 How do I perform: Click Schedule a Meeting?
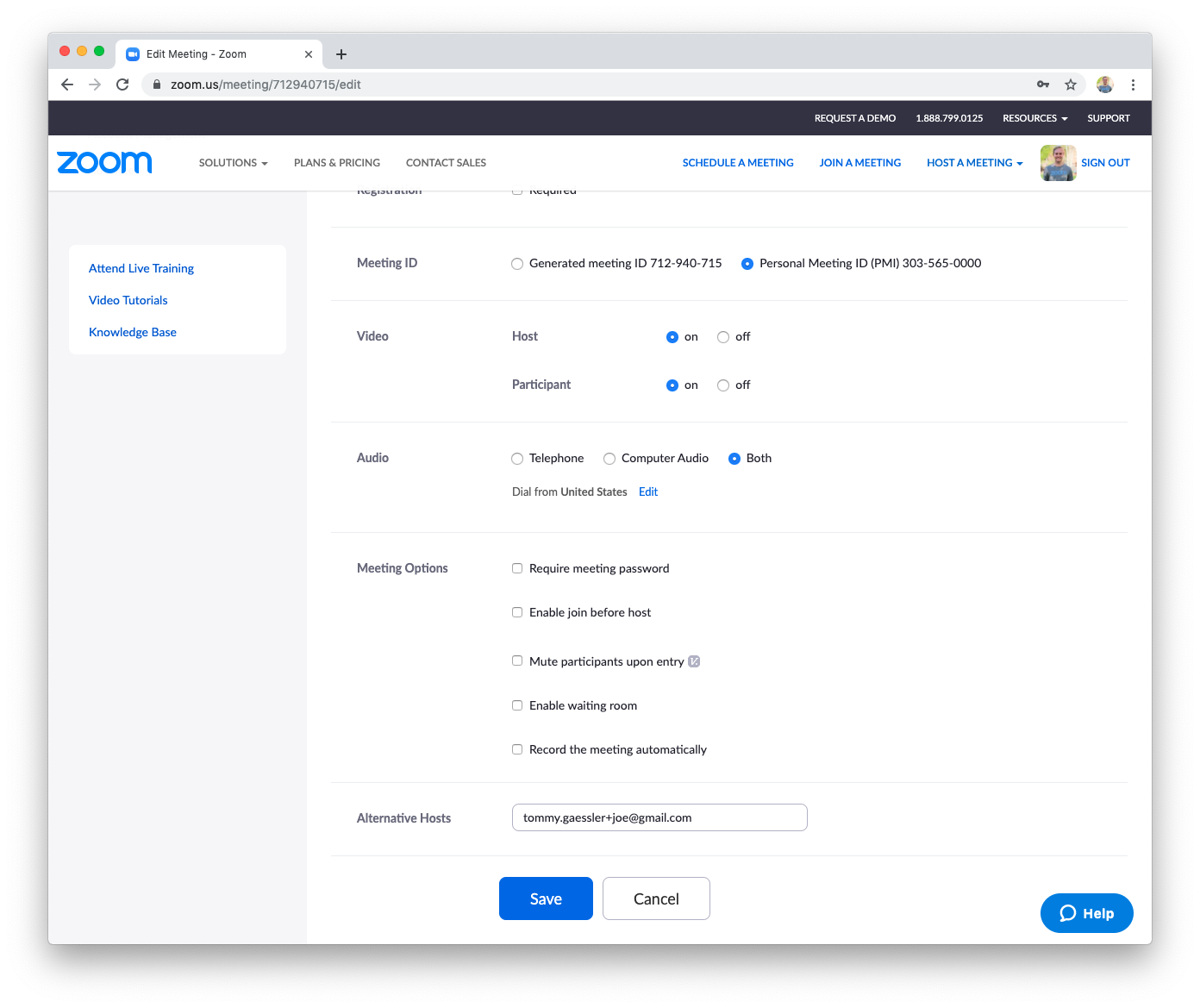(x=738, y=163)
